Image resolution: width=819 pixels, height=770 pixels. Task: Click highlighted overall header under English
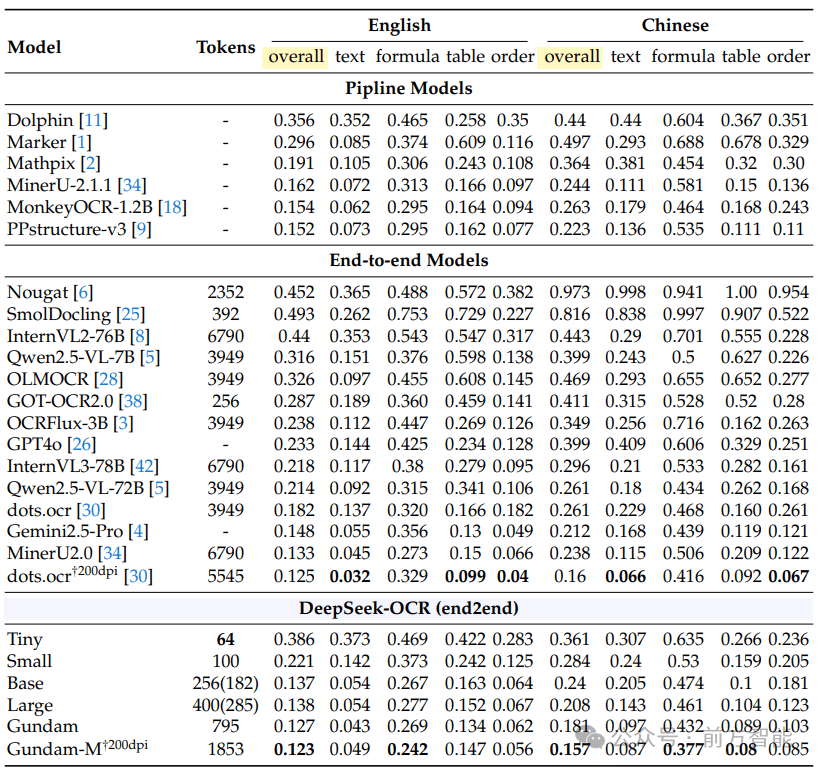(x=295, y=57)
